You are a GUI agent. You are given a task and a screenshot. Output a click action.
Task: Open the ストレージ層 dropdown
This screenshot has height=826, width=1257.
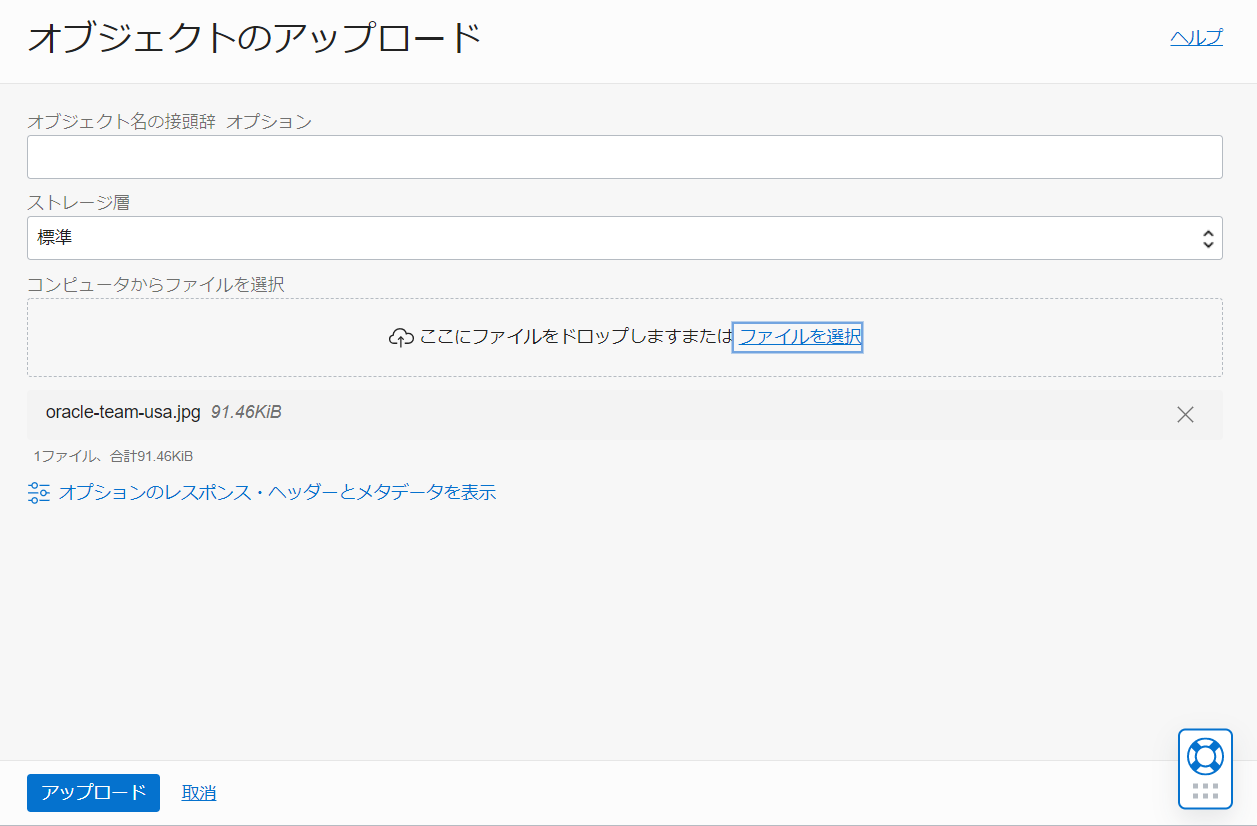(624, 237)
